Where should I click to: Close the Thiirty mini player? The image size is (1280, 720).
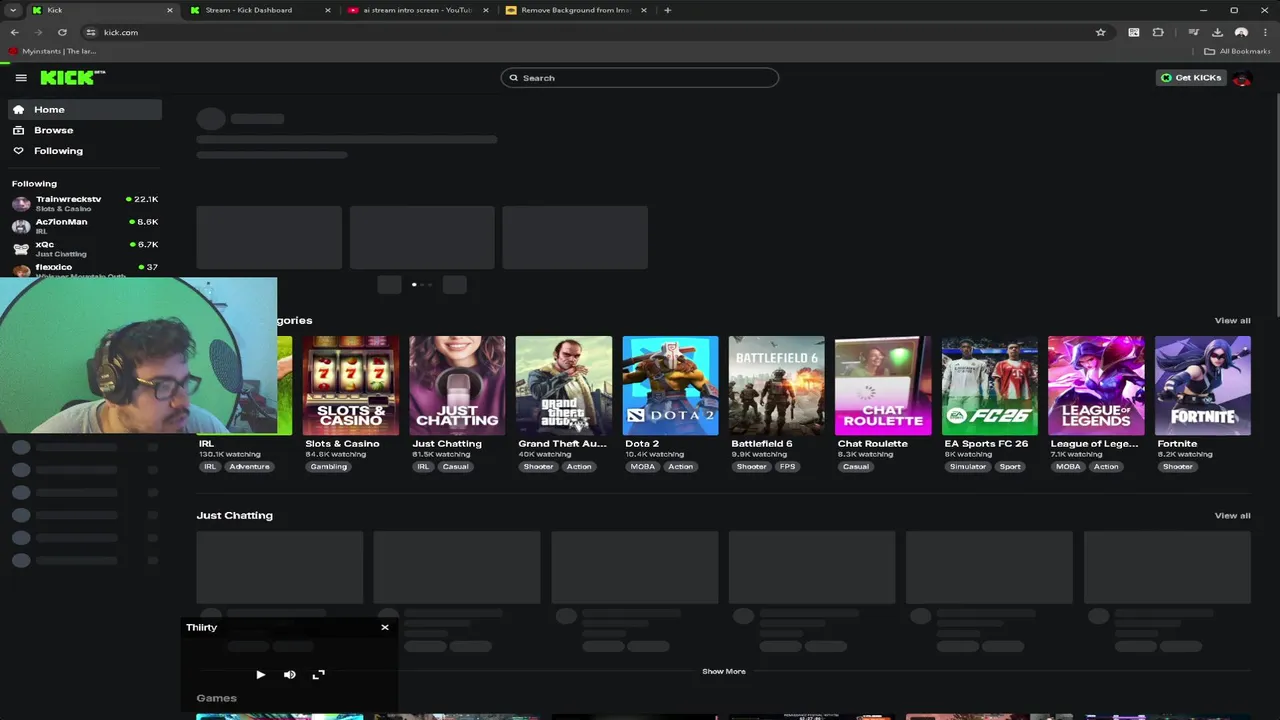pos(385,627)
